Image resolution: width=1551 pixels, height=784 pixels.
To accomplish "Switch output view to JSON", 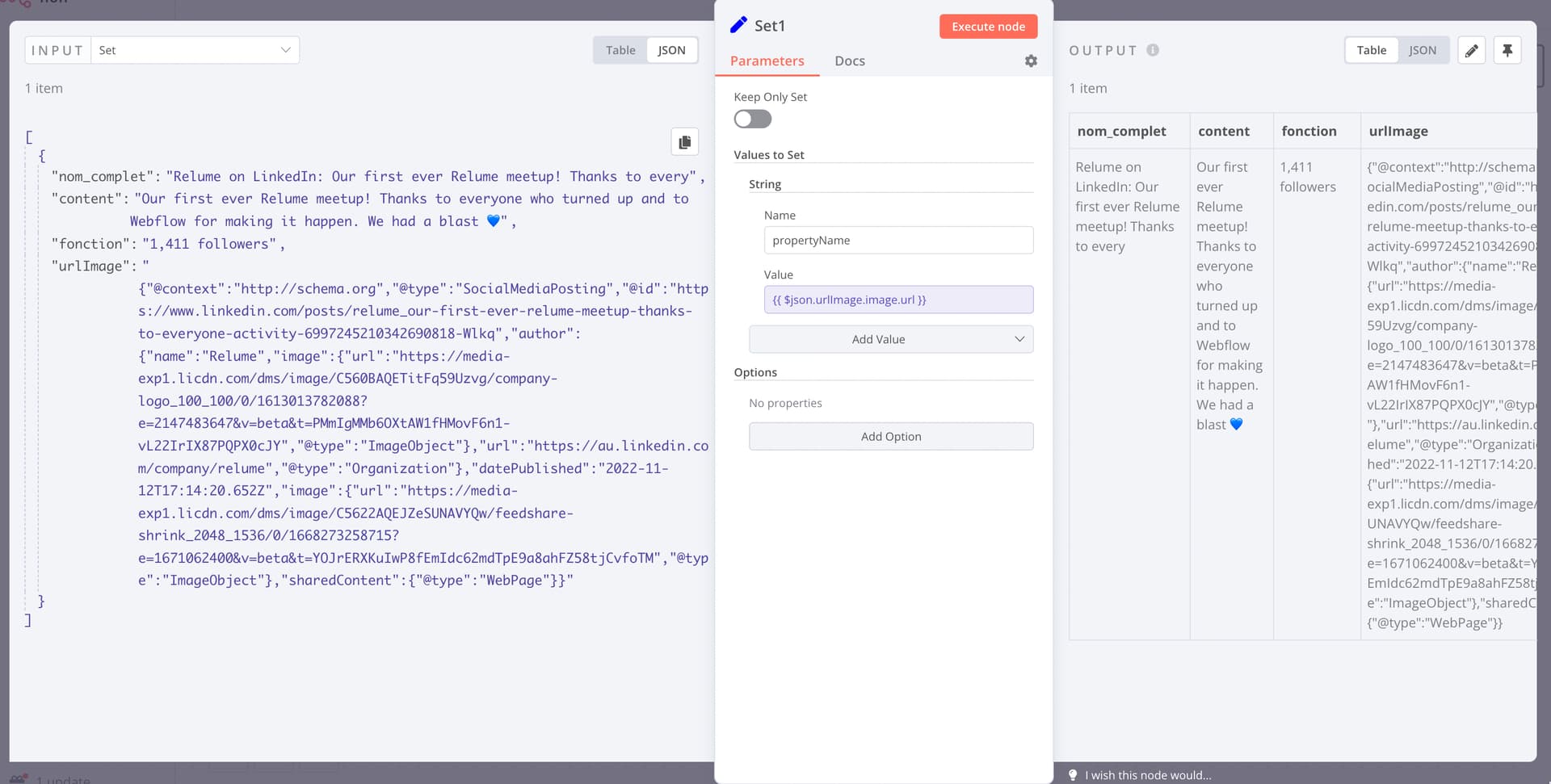I will [1422, 50].
